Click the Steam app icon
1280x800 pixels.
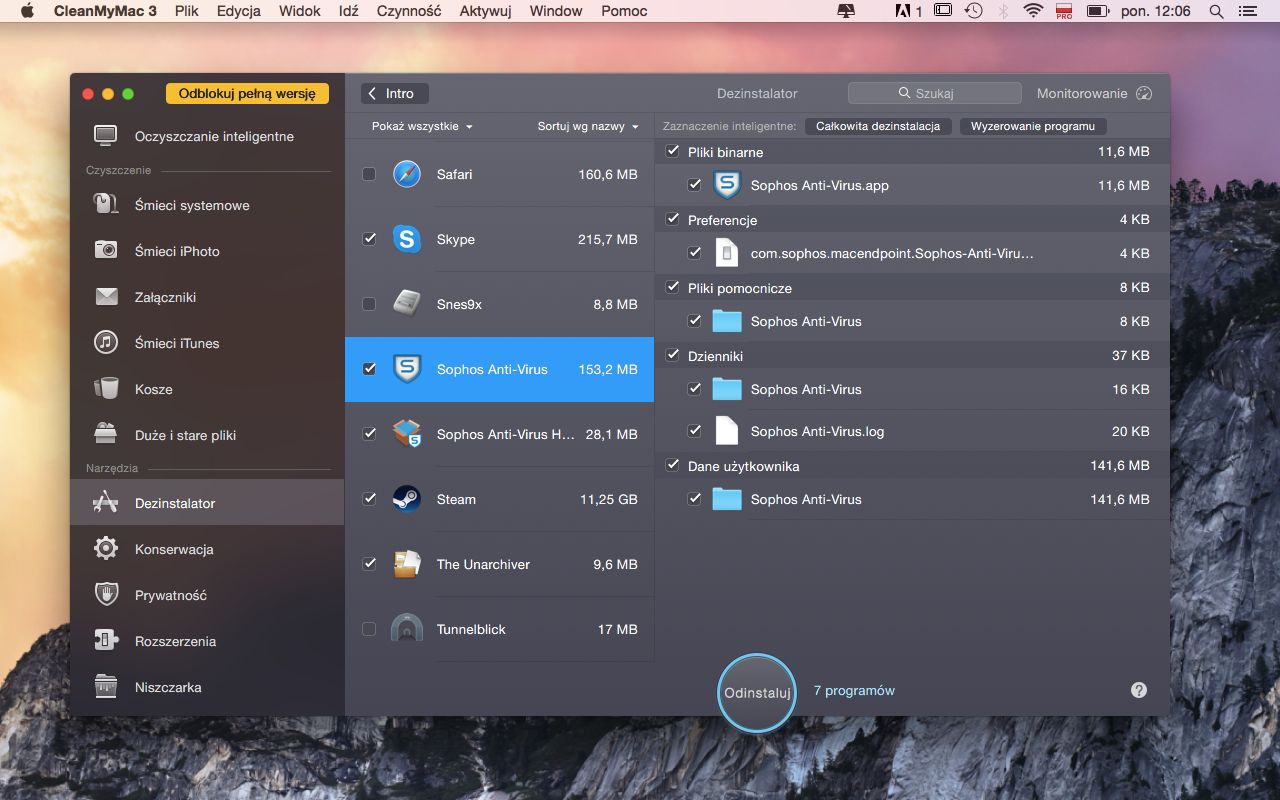click(x=407, y=499)
